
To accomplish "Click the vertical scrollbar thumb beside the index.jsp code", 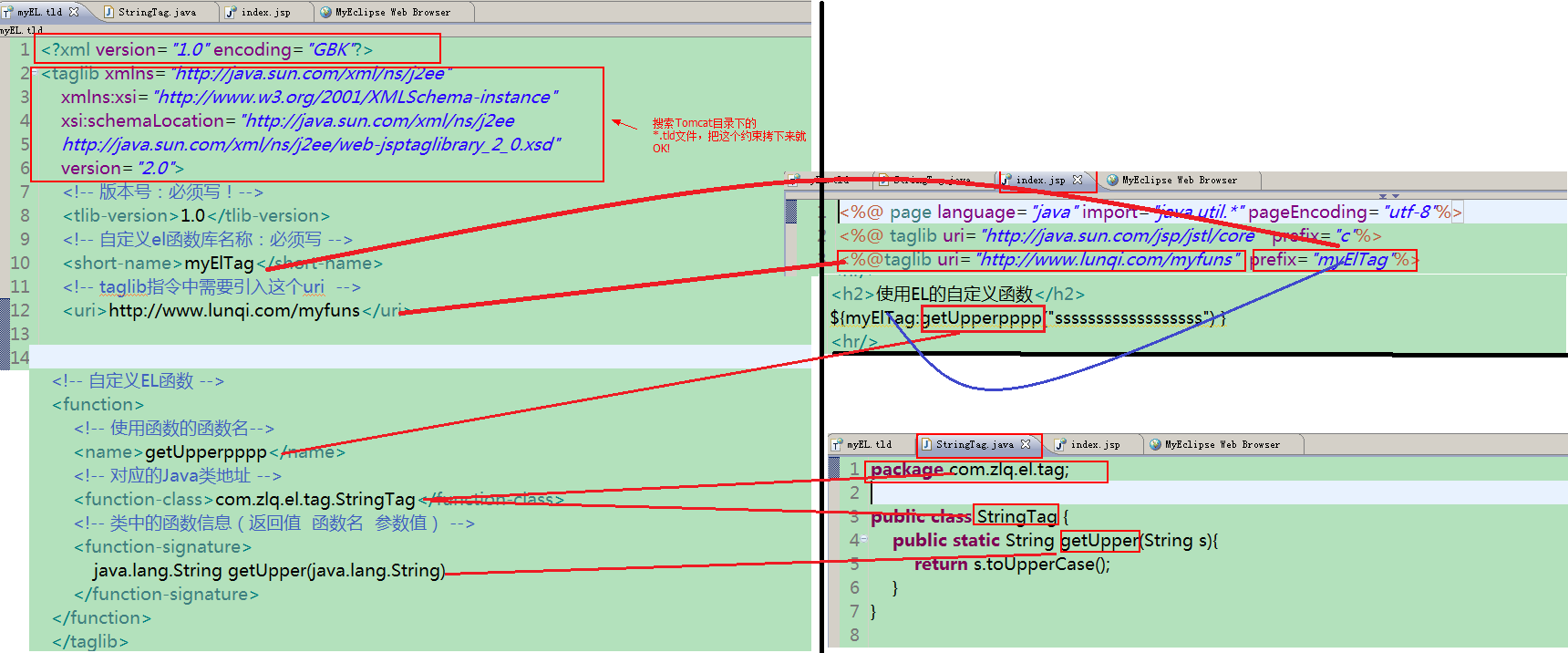I will pos(791,211).
